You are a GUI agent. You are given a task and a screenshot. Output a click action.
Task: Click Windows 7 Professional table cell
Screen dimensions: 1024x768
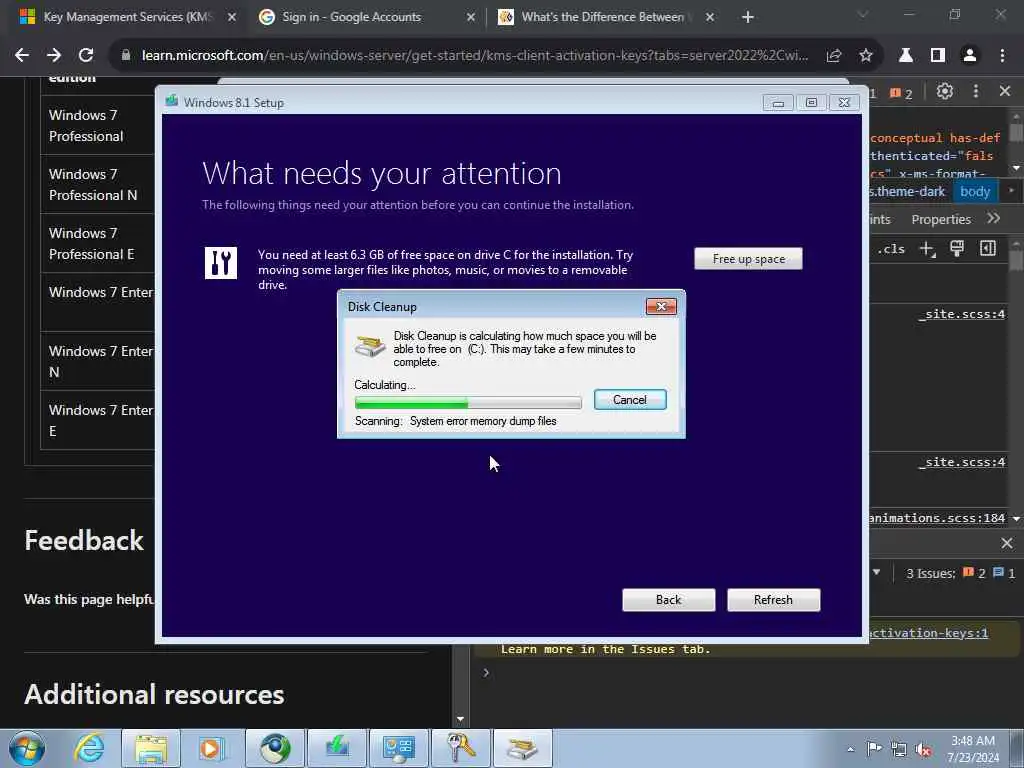[97, 125]
